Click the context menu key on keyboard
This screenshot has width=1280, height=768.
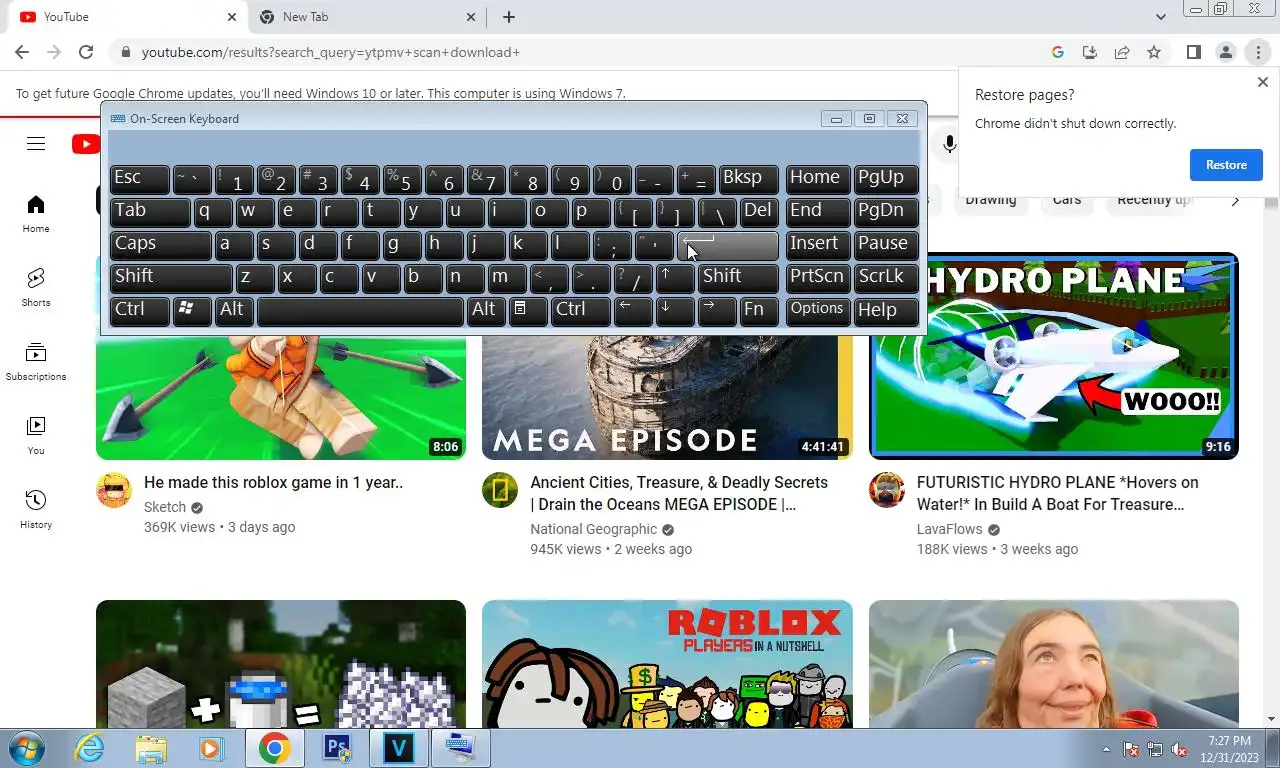(x=528, y=311)
